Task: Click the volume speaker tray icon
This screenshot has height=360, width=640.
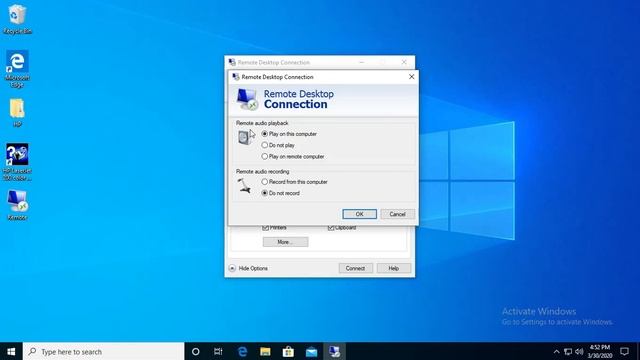Action: click(579, 351)
